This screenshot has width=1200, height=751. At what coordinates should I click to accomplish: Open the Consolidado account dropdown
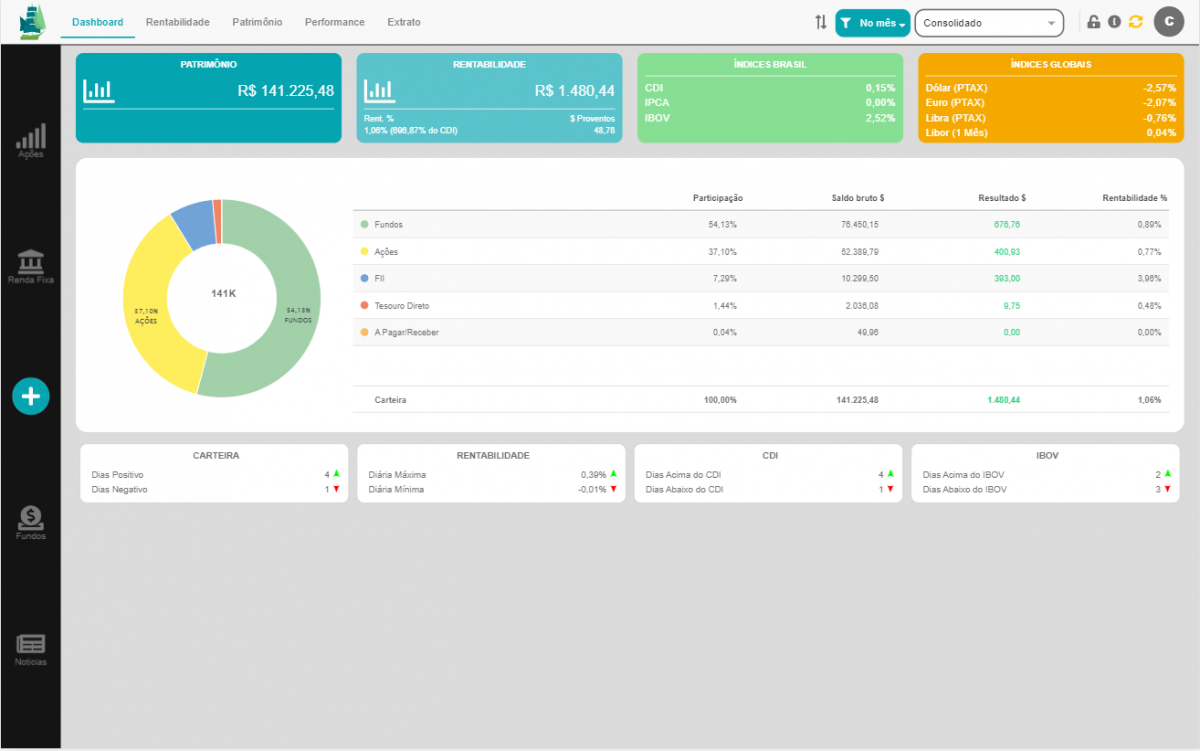pos(988,23)
